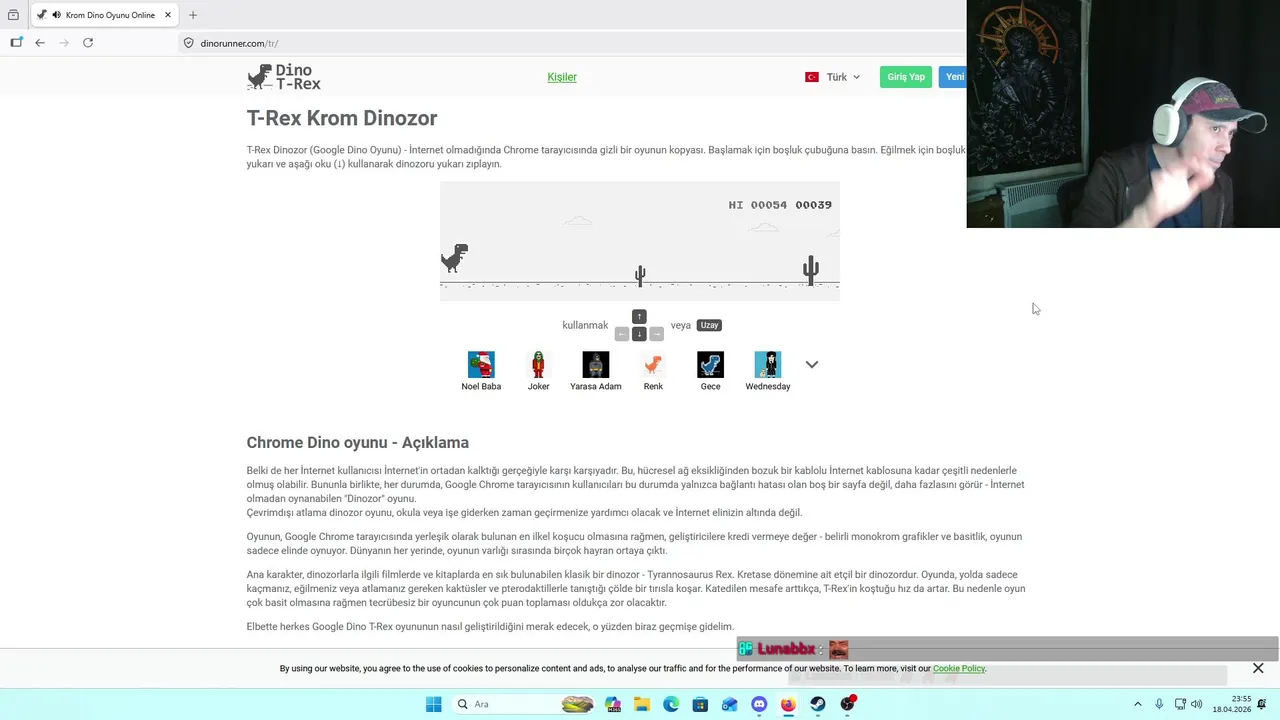Open the Cookie Policy link
Image resolution: width=1280 pixels, height=720 pixels.
959,668
